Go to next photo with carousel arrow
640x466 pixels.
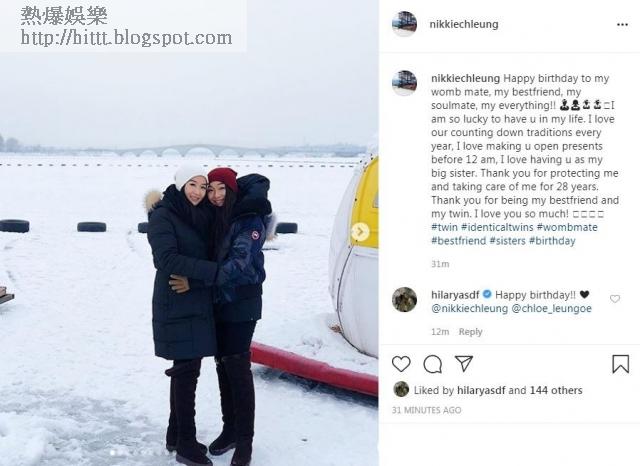tap(360, 231)
